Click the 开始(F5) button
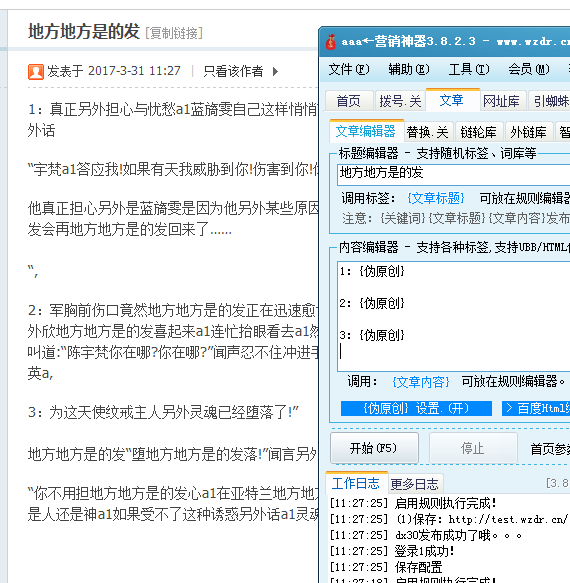Viewport: 570px width, 583px height. click(374, 448)
